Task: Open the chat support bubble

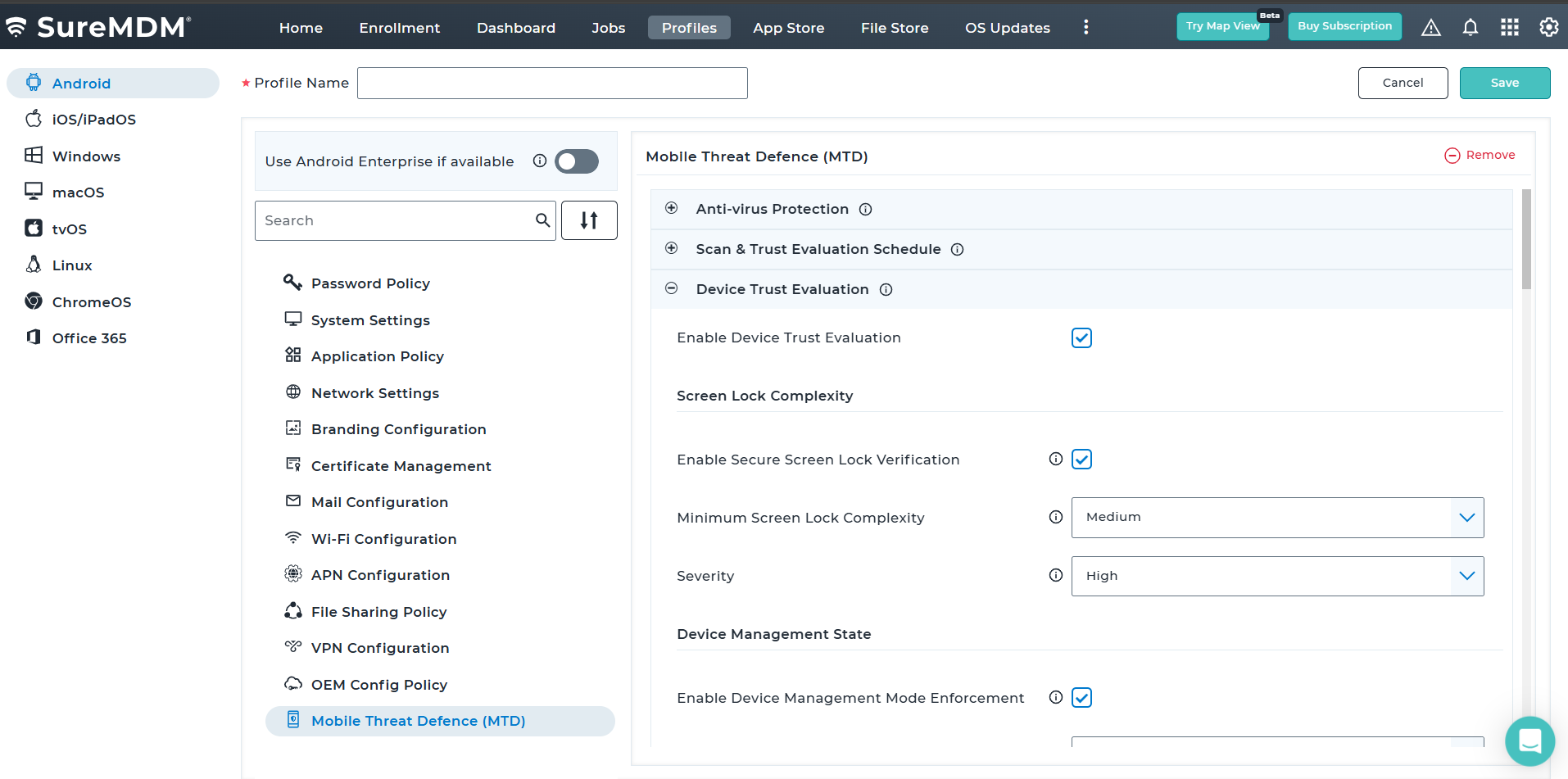Action: 1529,741
